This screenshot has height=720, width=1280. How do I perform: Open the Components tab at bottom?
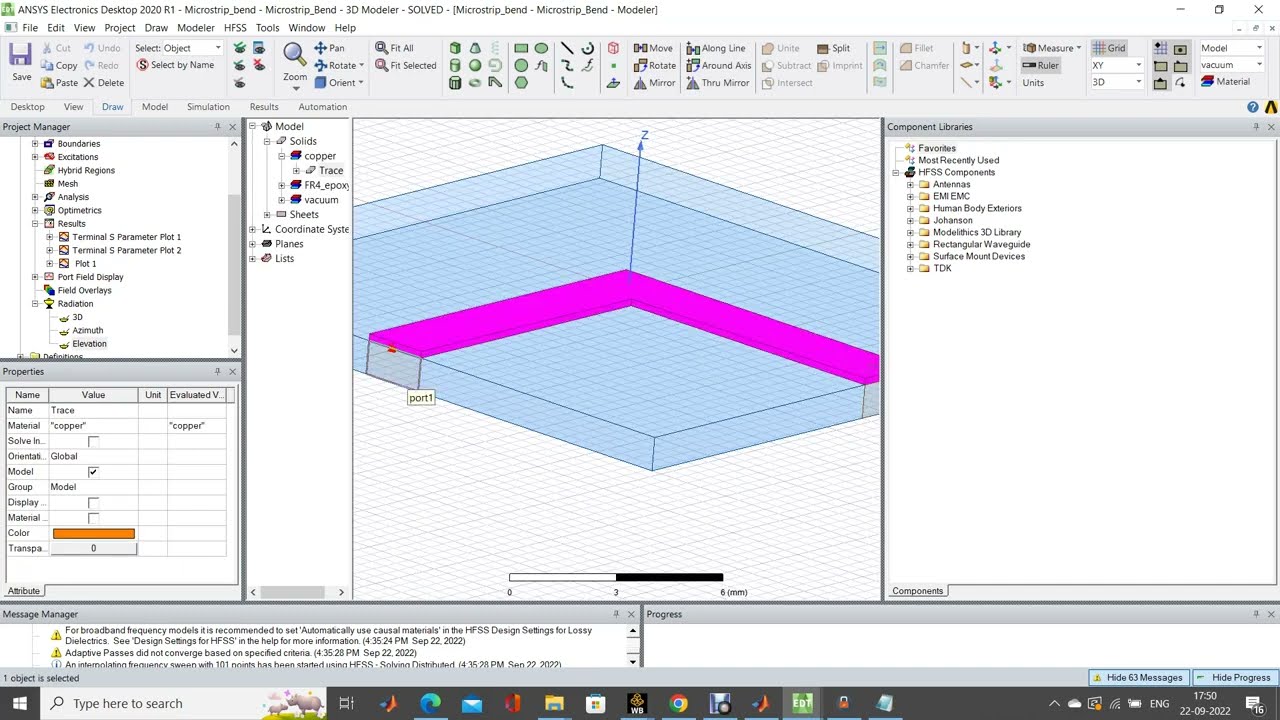coord(917,591)
